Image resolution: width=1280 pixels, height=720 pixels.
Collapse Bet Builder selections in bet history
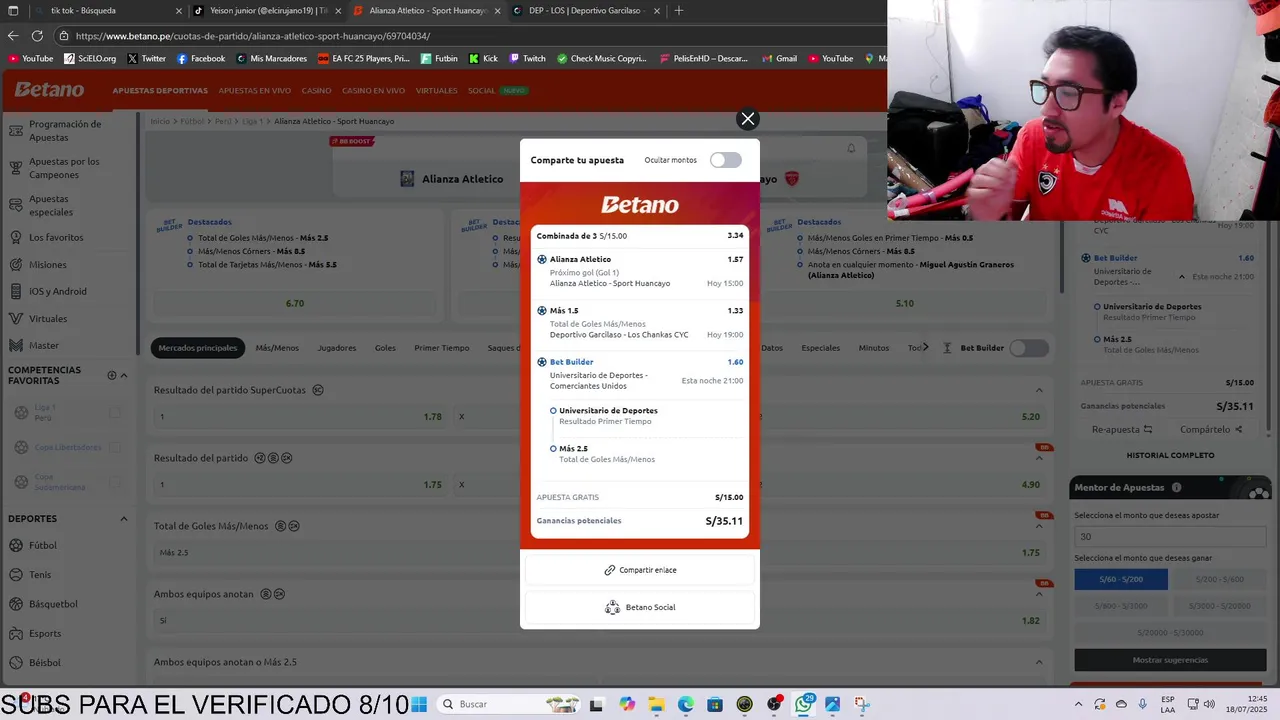coord(1182,277)
